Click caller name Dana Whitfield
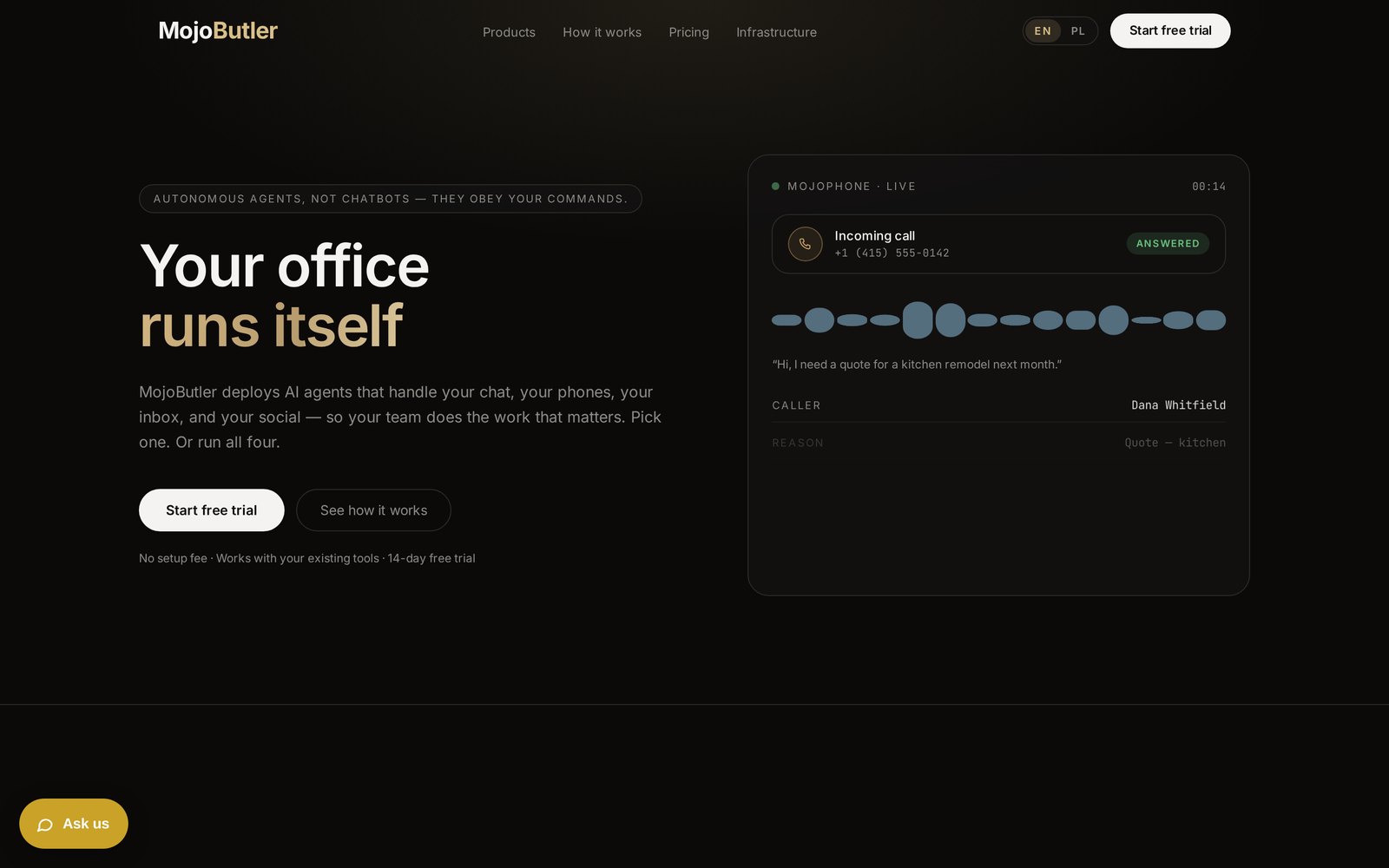 click(1178, 405)
